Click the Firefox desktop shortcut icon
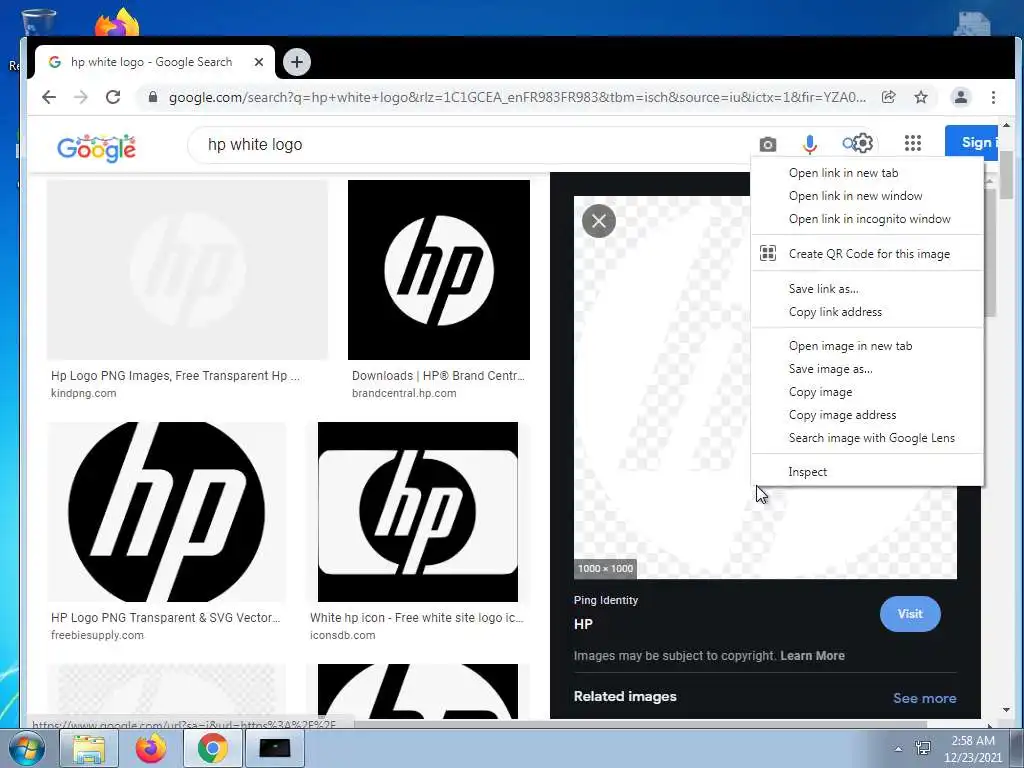Screen dimensions: 1024x768 point(118,22)
